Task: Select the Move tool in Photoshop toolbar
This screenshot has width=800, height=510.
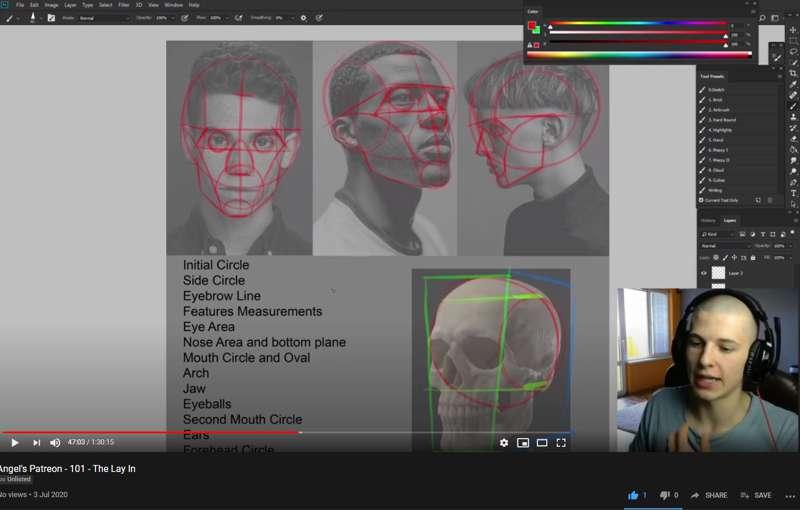Action: click(793, 30)
